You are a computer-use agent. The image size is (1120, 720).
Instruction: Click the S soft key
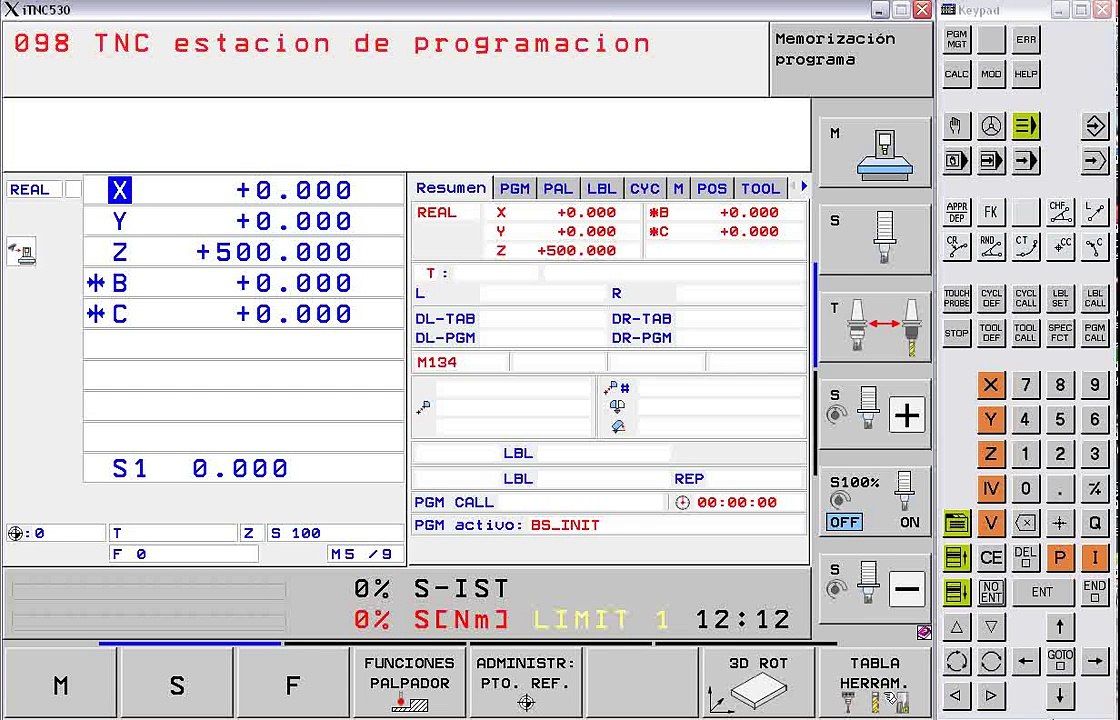(176, 684)
